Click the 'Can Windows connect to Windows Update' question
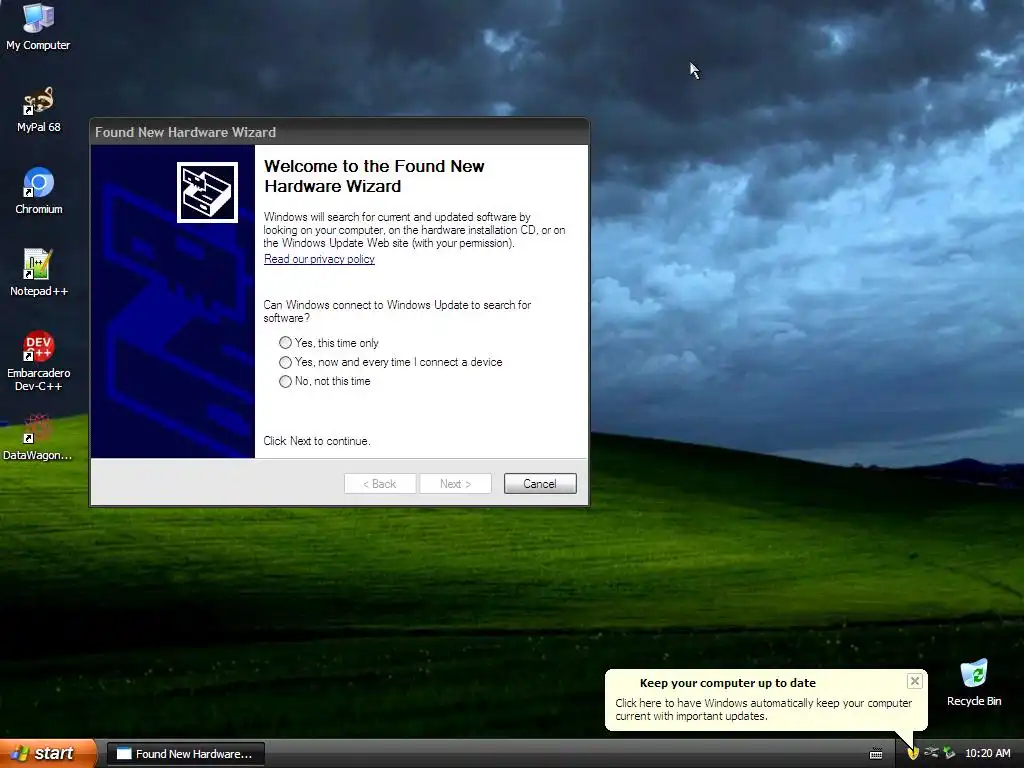The image size is (1024, 768). click(x=397, y=312)
